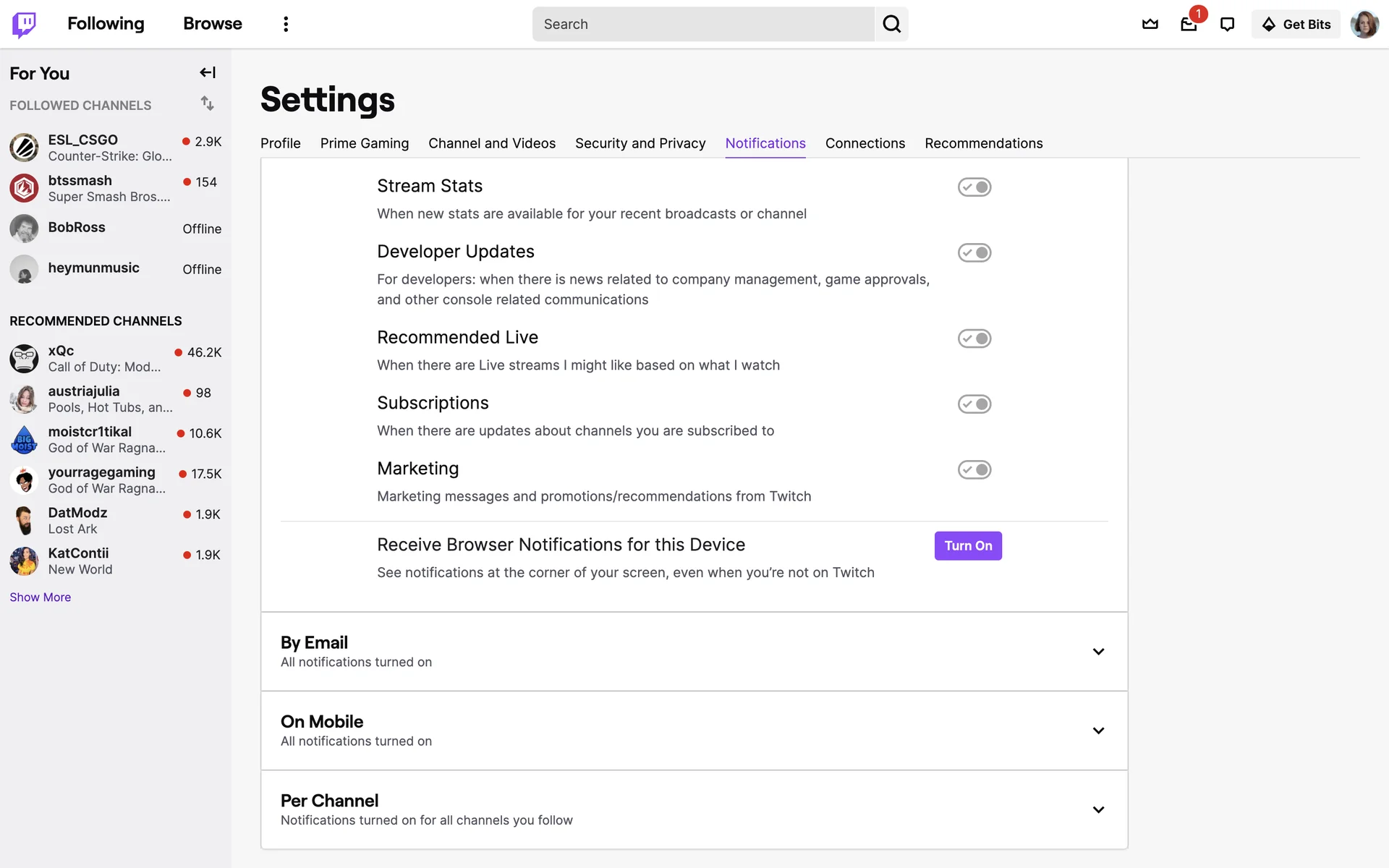Turn On browser notifications button
The width and height of the screenshot is (1389, 868).
coord(967,545)
